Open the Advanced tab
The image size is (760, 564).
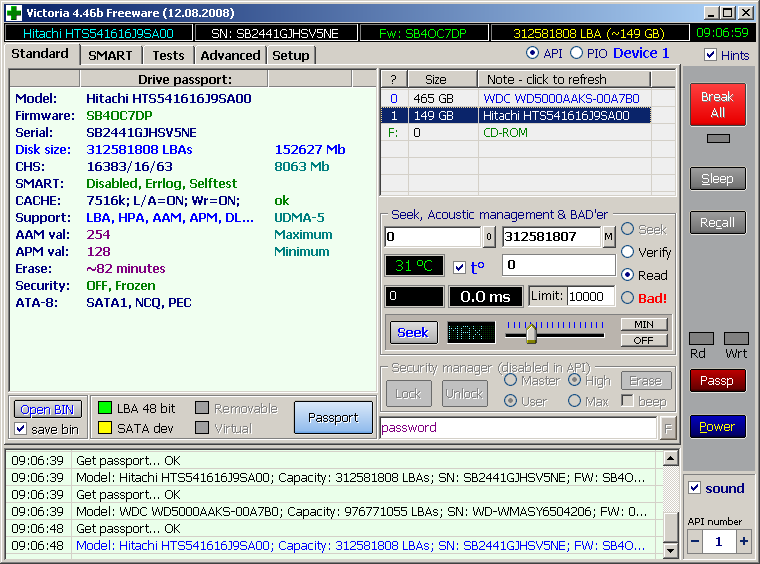point(230,55)
